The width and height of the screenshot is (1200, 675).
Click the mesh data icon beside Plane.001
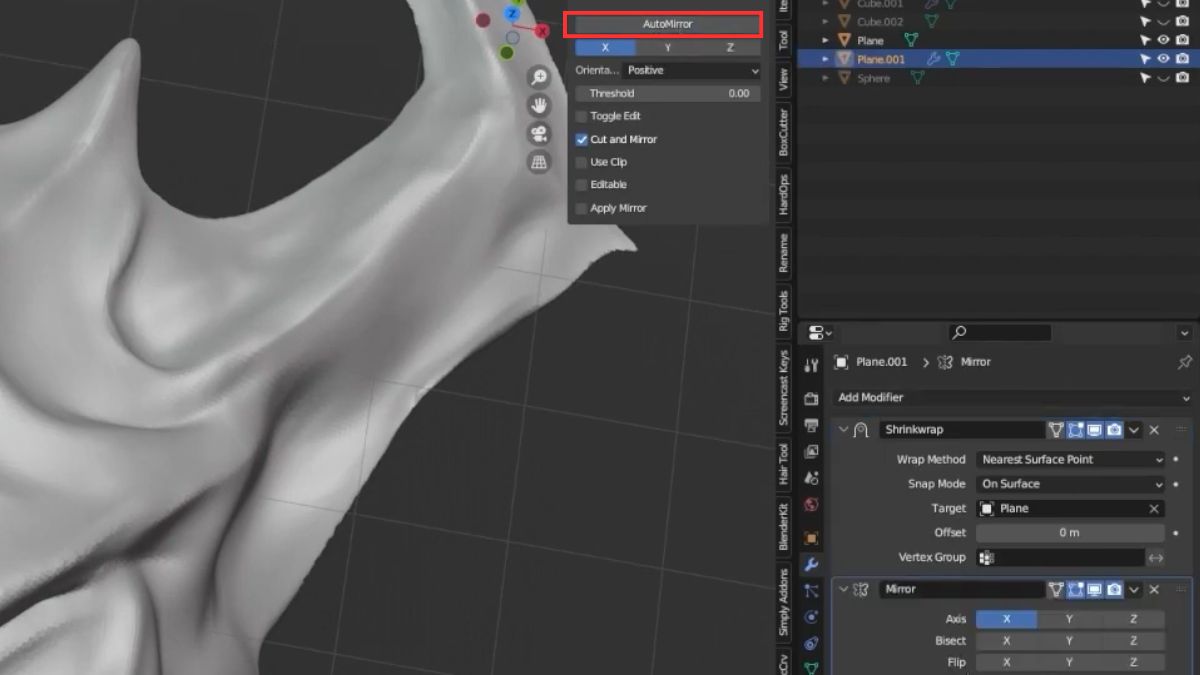click(952, 59)
